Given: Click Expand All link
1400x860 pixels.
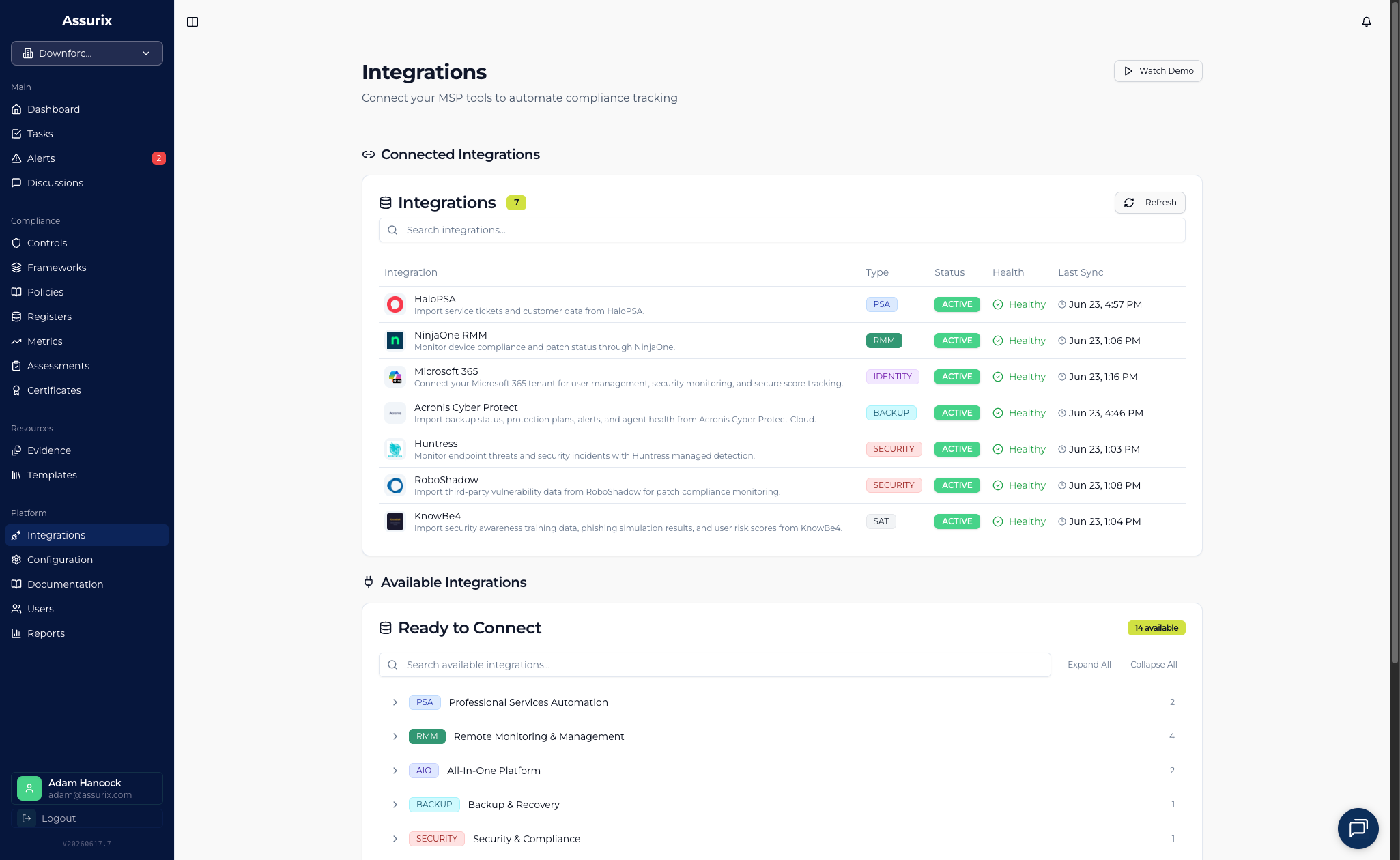Looking at the screenshot, I should click(x=1089, y=665).
